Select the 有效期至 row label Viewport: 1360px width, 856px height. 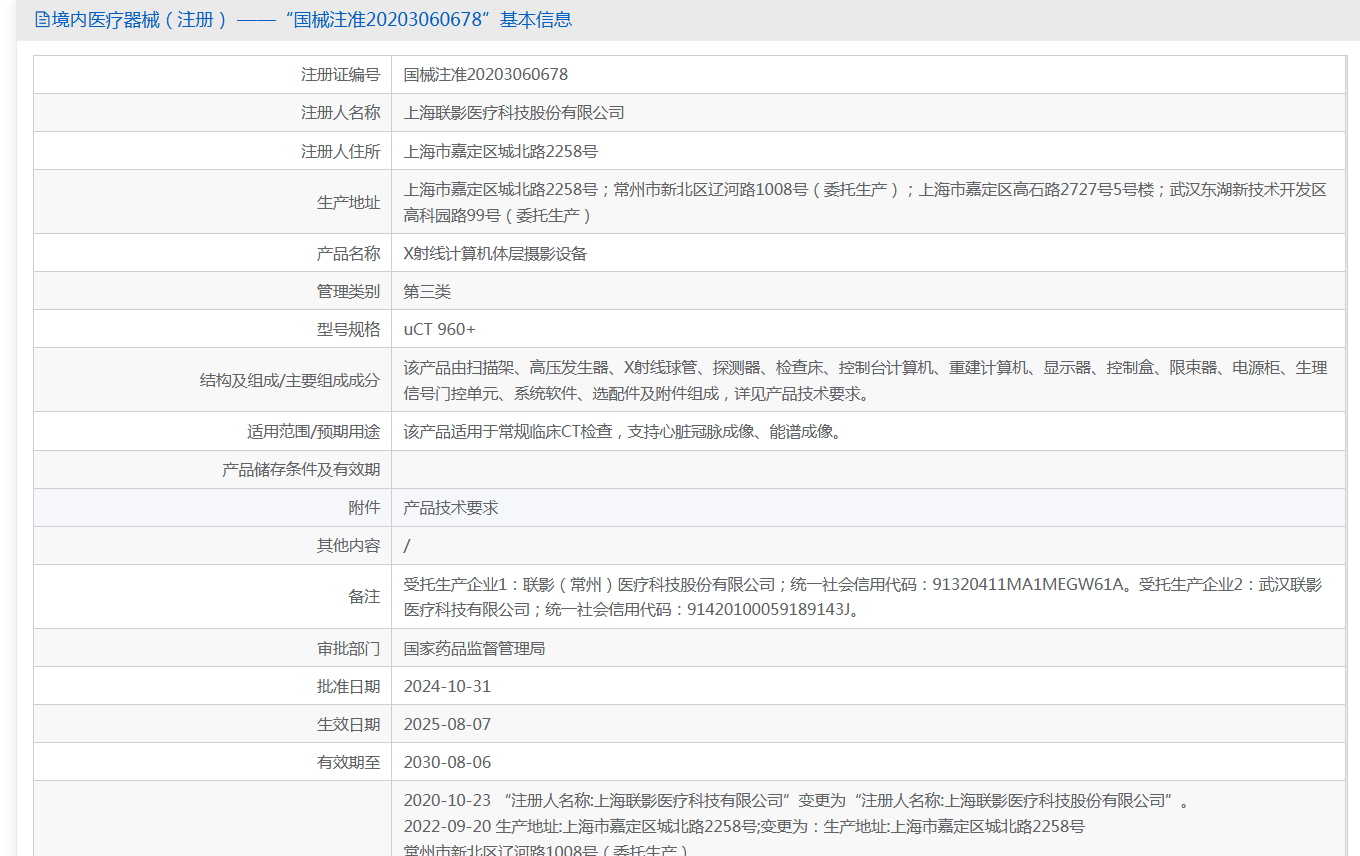click(x=349, y=763)
